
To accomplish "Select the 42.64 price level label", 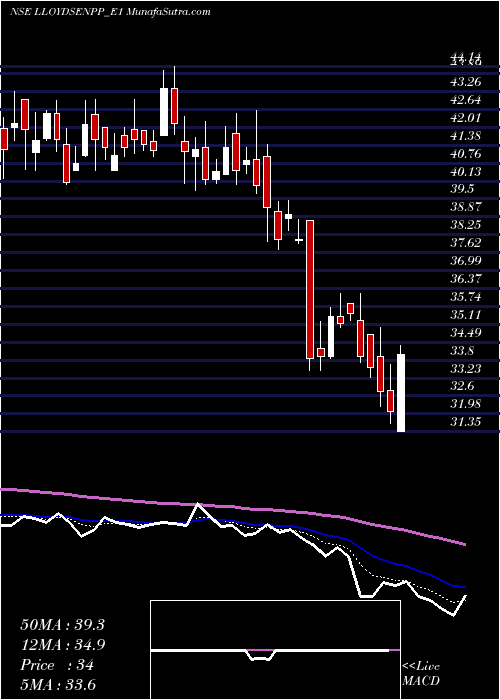I will click(x=466, y=100).
